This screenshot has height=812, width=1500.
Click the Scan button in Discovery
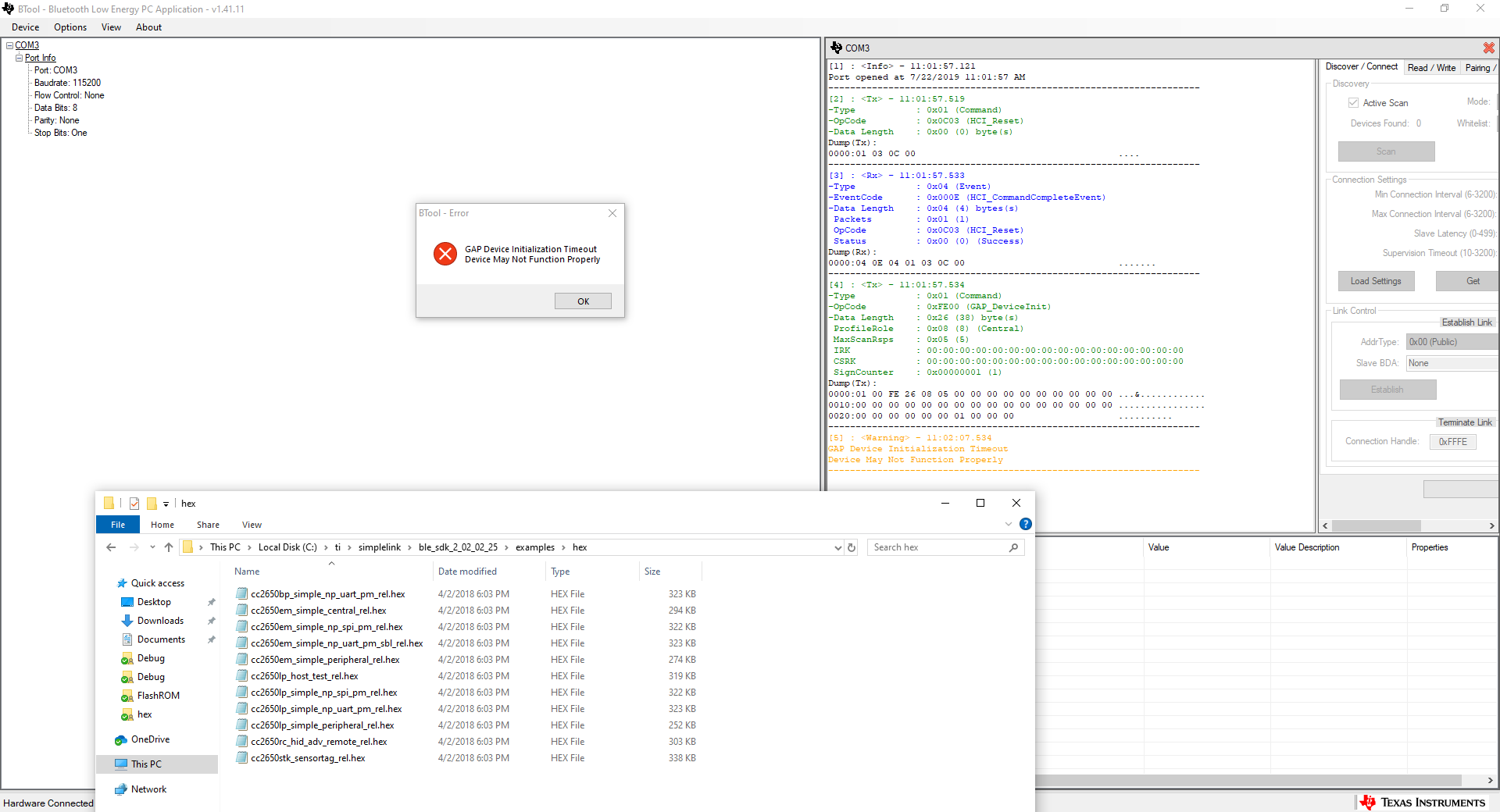click(1386, 151)
